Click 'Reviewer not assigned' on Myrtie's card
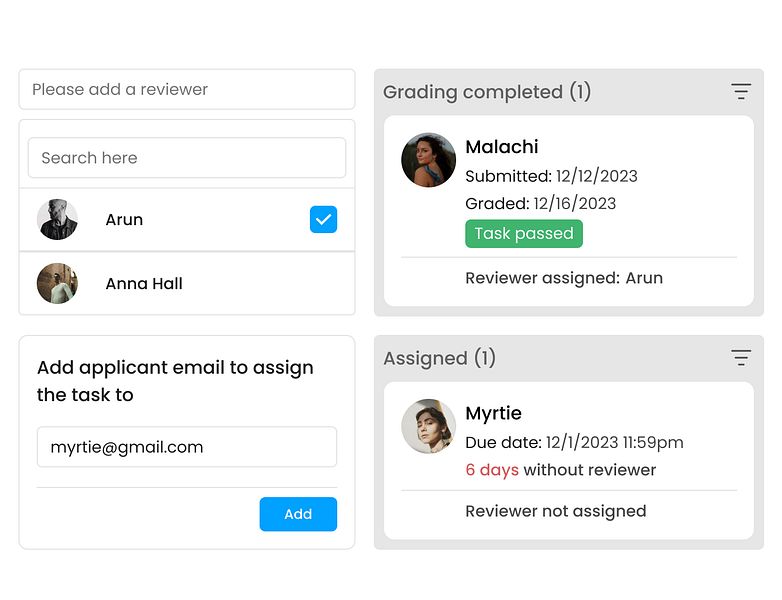782x600 pixels. 555,511
